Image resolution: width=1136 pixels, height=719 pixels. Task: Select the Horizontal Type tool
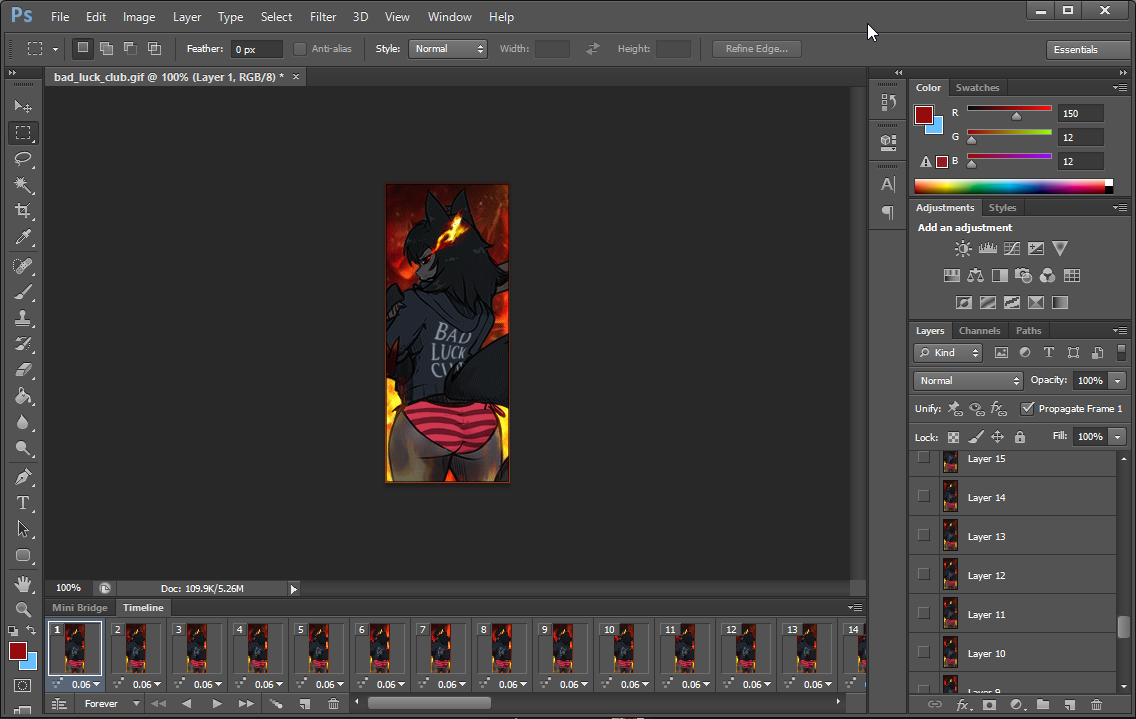[x=23, y=503]
